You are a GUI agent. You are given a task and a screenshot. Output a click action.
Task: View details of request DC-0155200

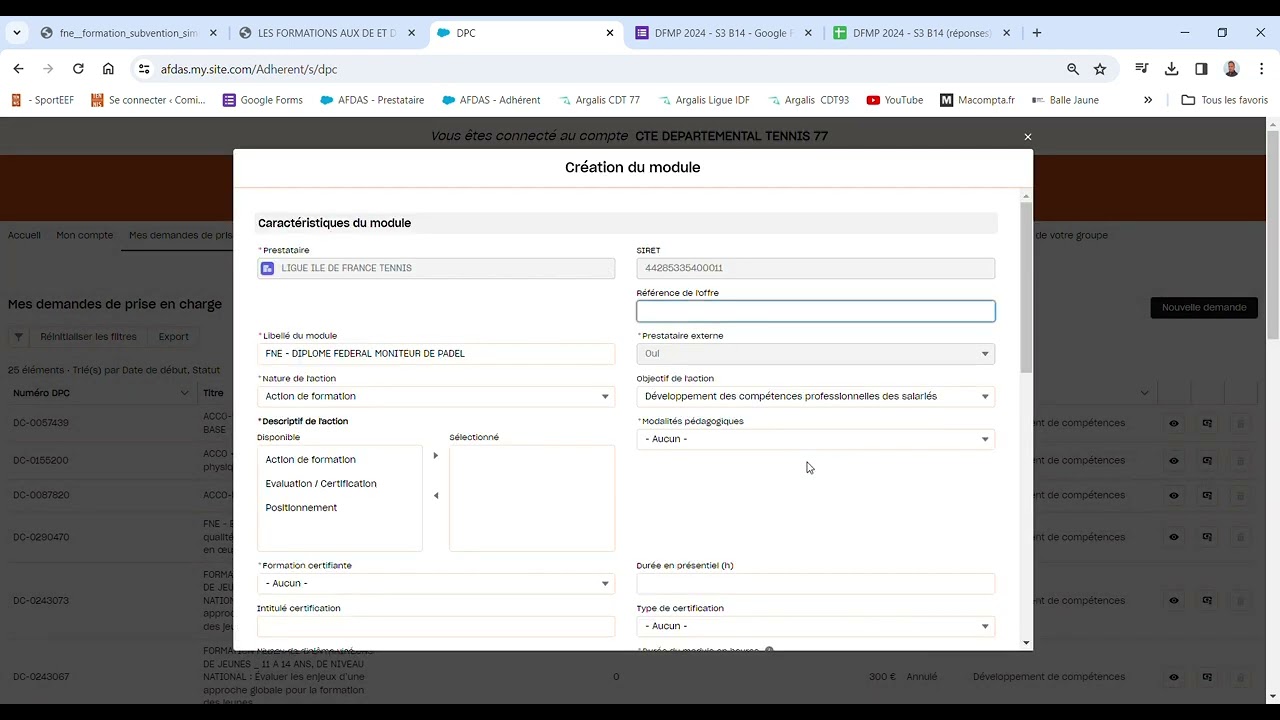pos(1174,461)
